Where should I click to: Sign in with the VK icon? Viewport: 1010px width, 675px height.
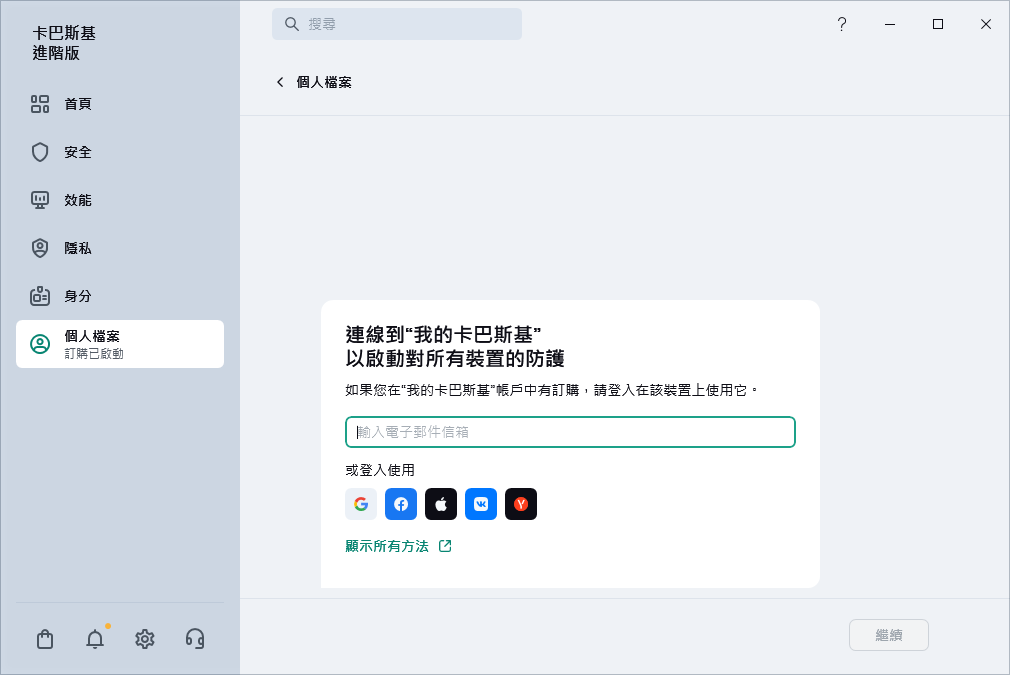[x=481, y=504]
